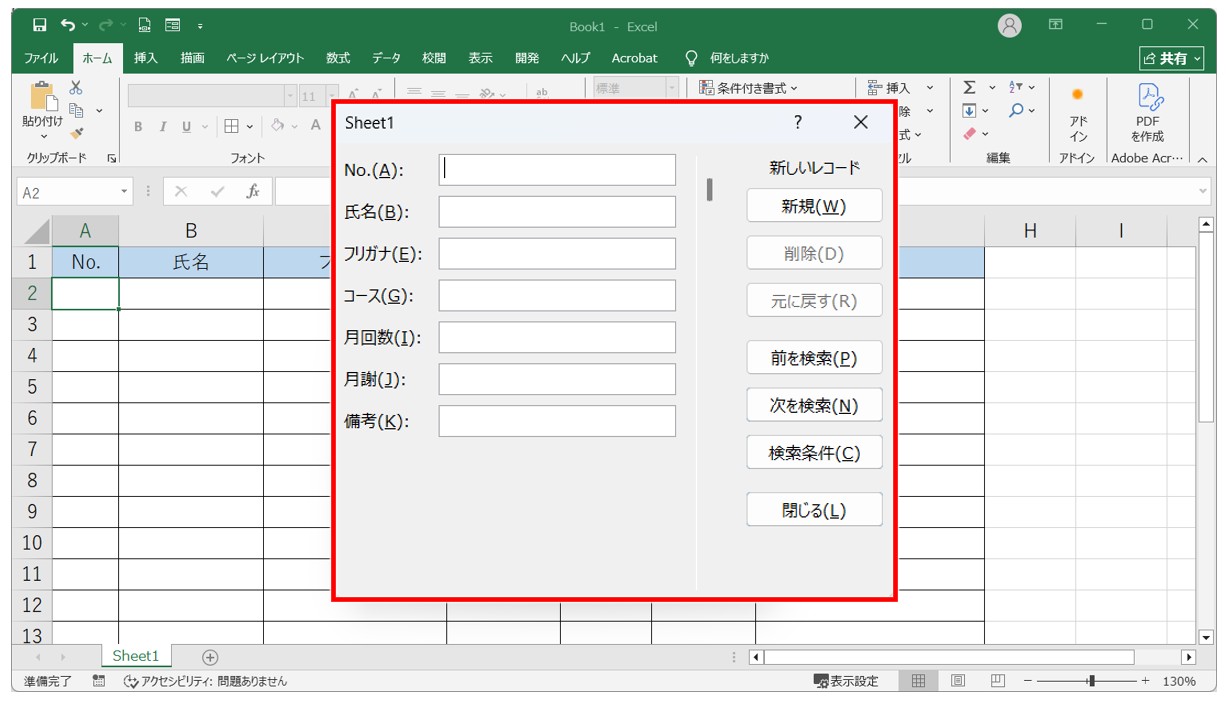Click the print preview icon in title bar
Viewport: 1226px width, 702px height.
[145, 25]
